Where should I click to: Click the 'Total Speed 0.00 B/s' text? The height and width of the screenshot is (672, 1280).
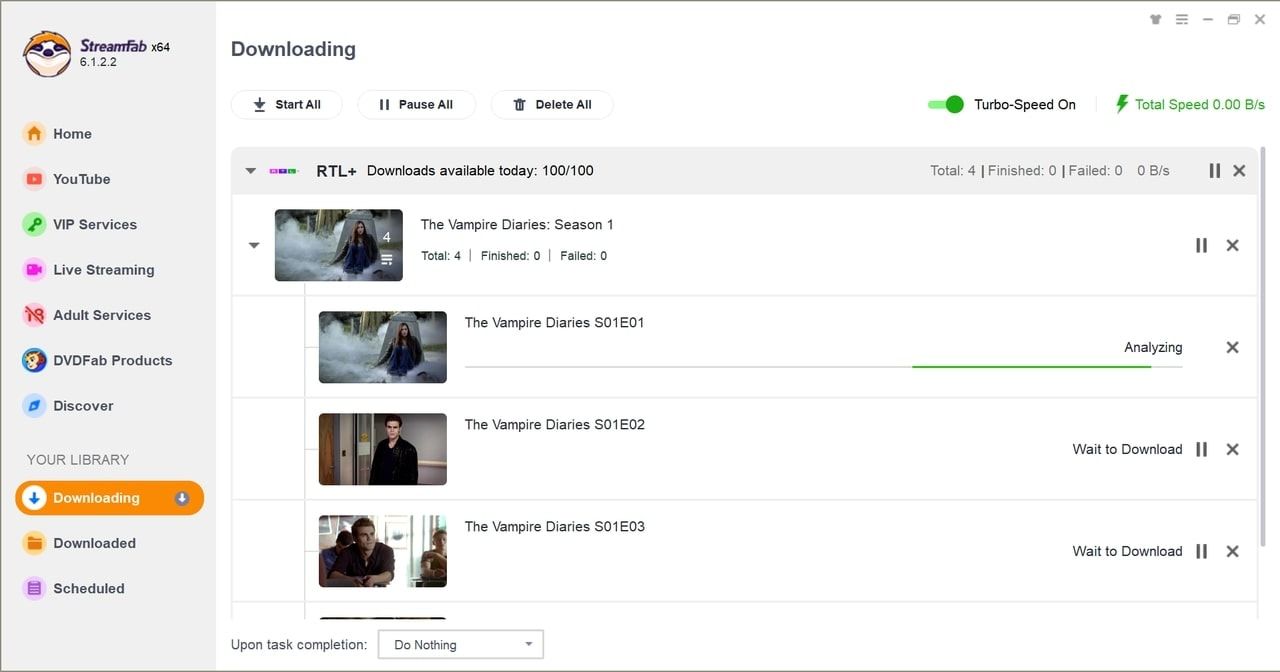tap(1200, 104)
